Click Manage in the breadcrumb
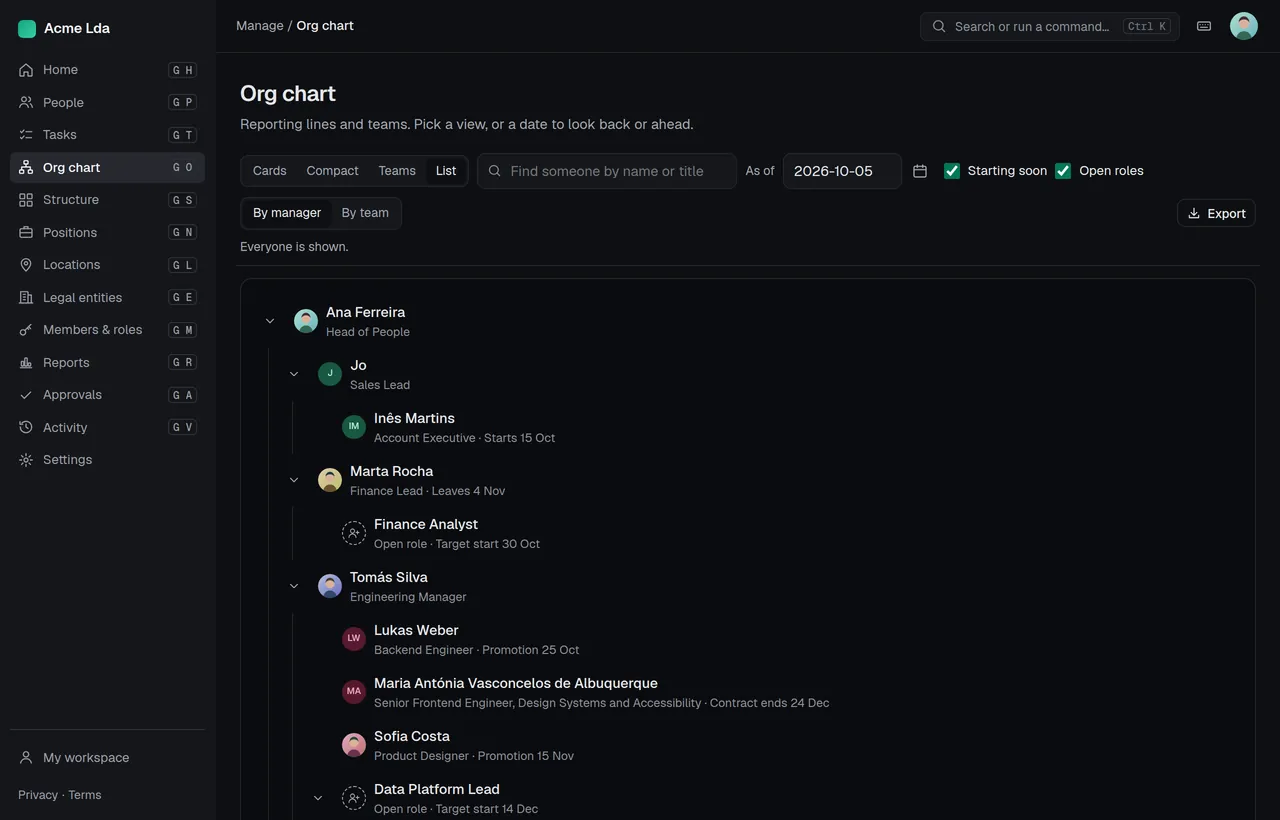The image size is (1280, 820). tap(260, 26)
